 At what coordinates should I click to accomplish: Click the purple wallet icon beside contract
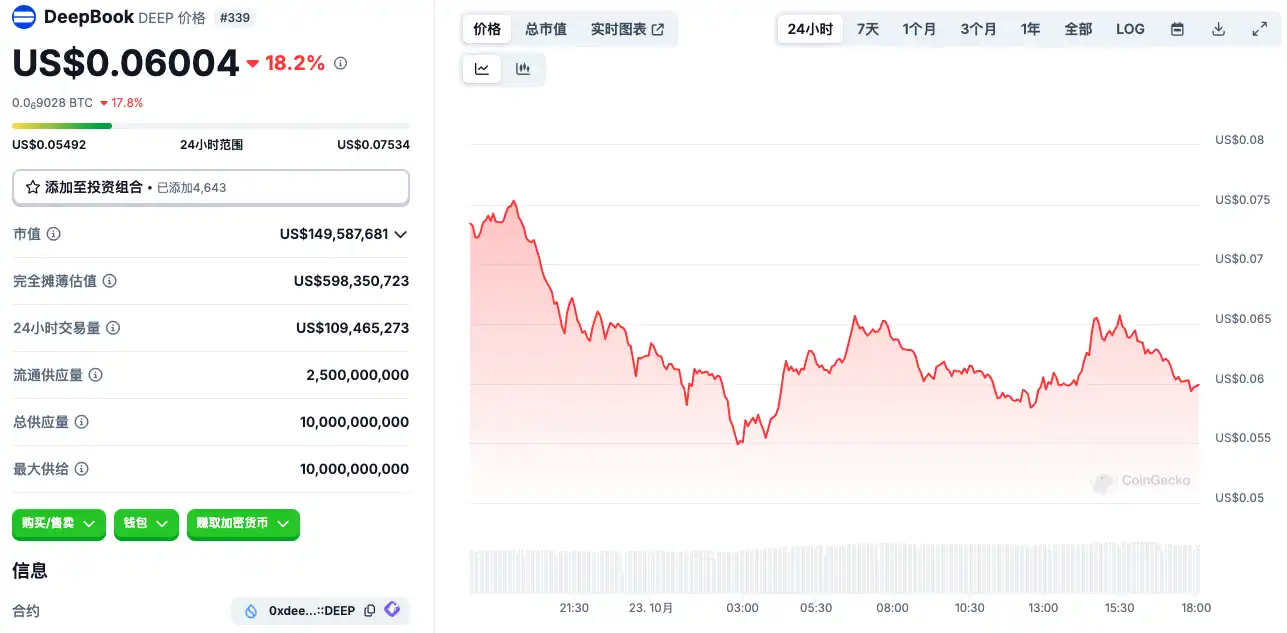(x=392, y=609)
